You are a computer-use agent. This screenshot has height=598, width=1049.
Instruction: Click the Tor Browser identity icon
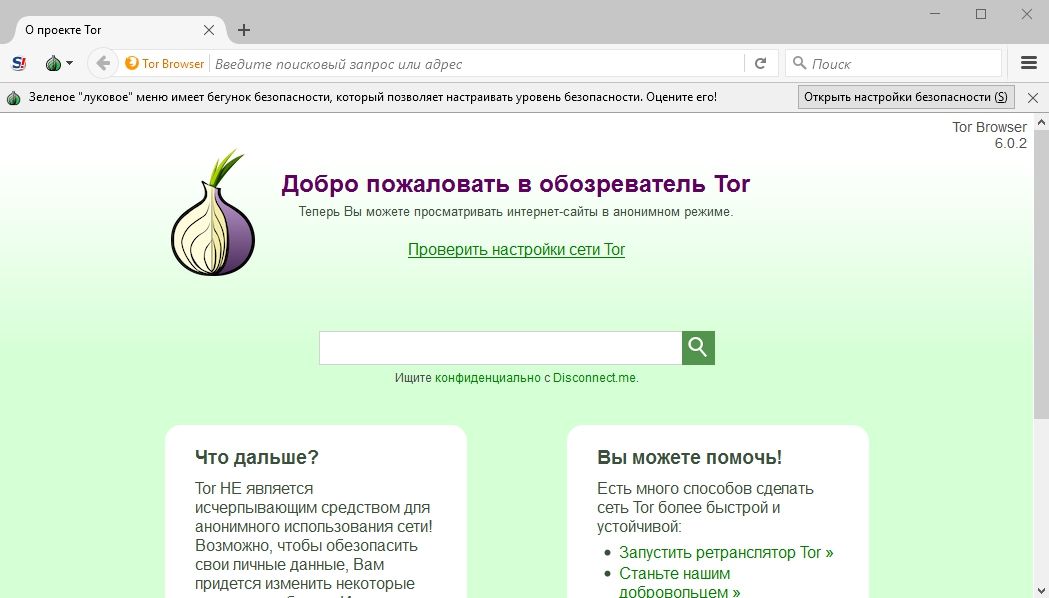[132, 64]
